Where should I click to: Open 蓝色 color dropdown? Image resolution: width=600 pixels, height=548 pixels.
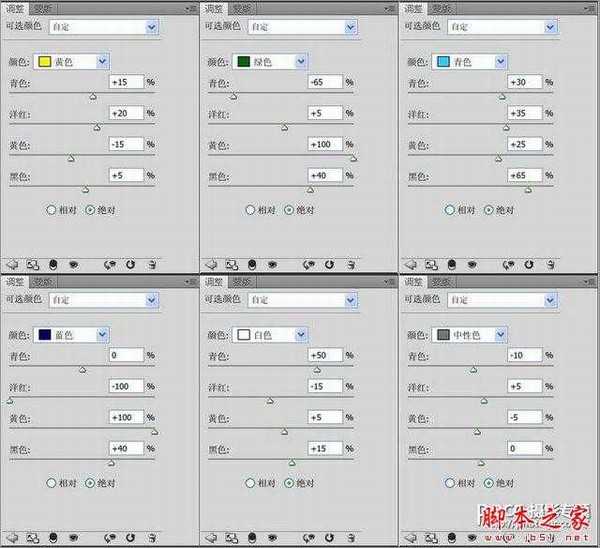tap(72, 335)
